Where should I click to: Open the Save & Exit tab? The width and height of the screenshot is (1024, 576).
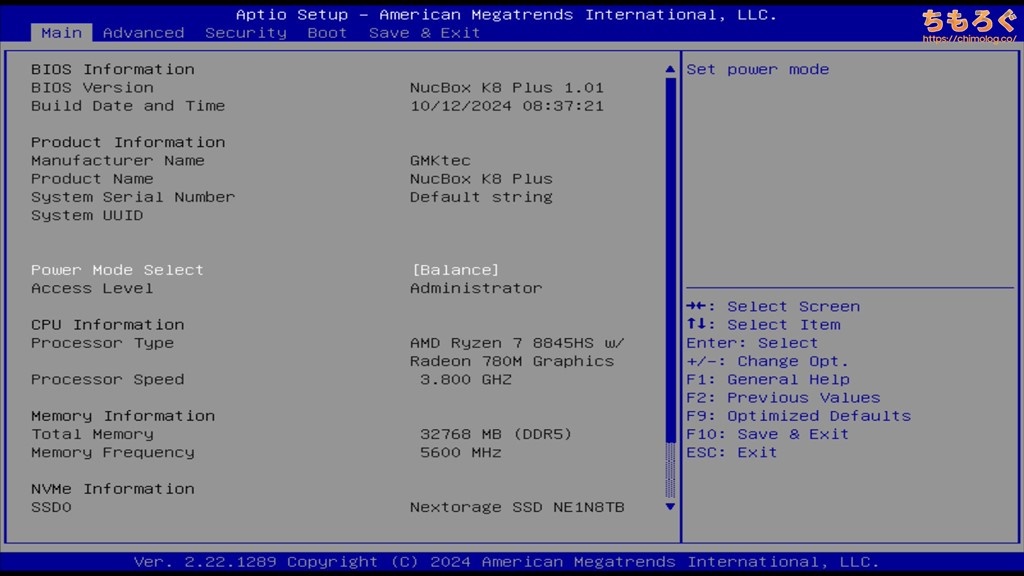click(x=424, y=33)
